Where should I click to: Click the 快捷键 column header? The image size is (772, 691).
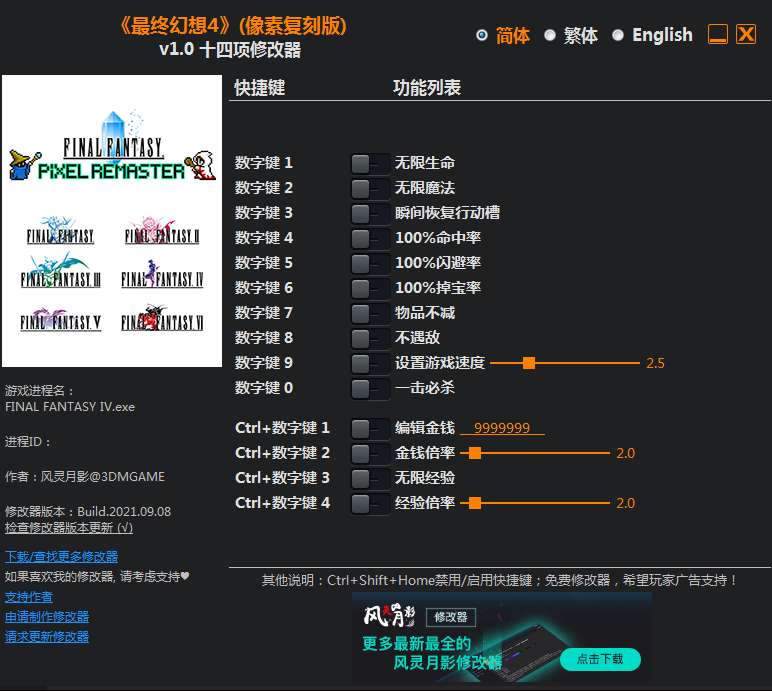[x=259, y=88]
